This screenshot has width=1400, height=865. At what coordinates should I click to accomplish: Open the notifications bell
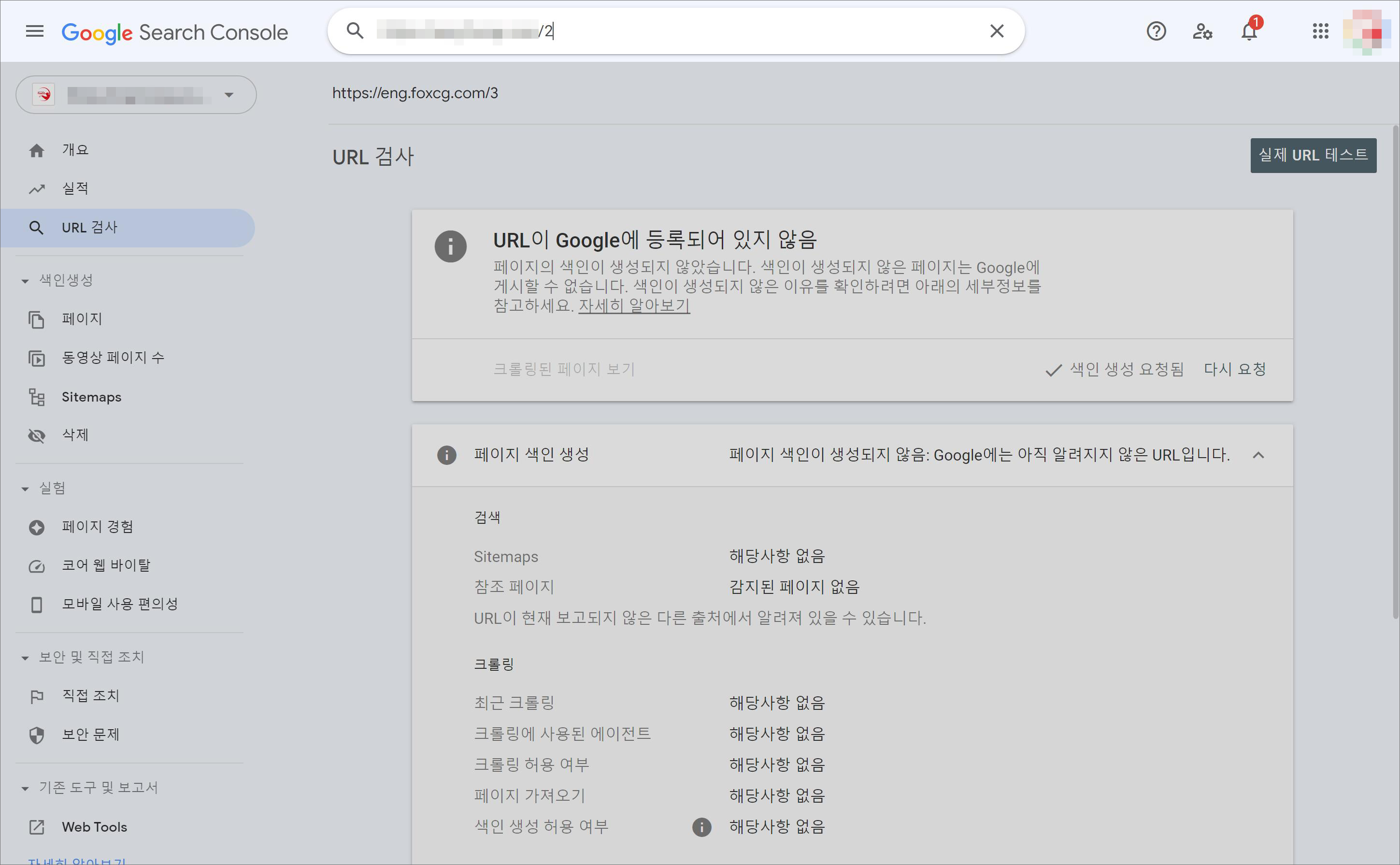(x=1249, y=31)
